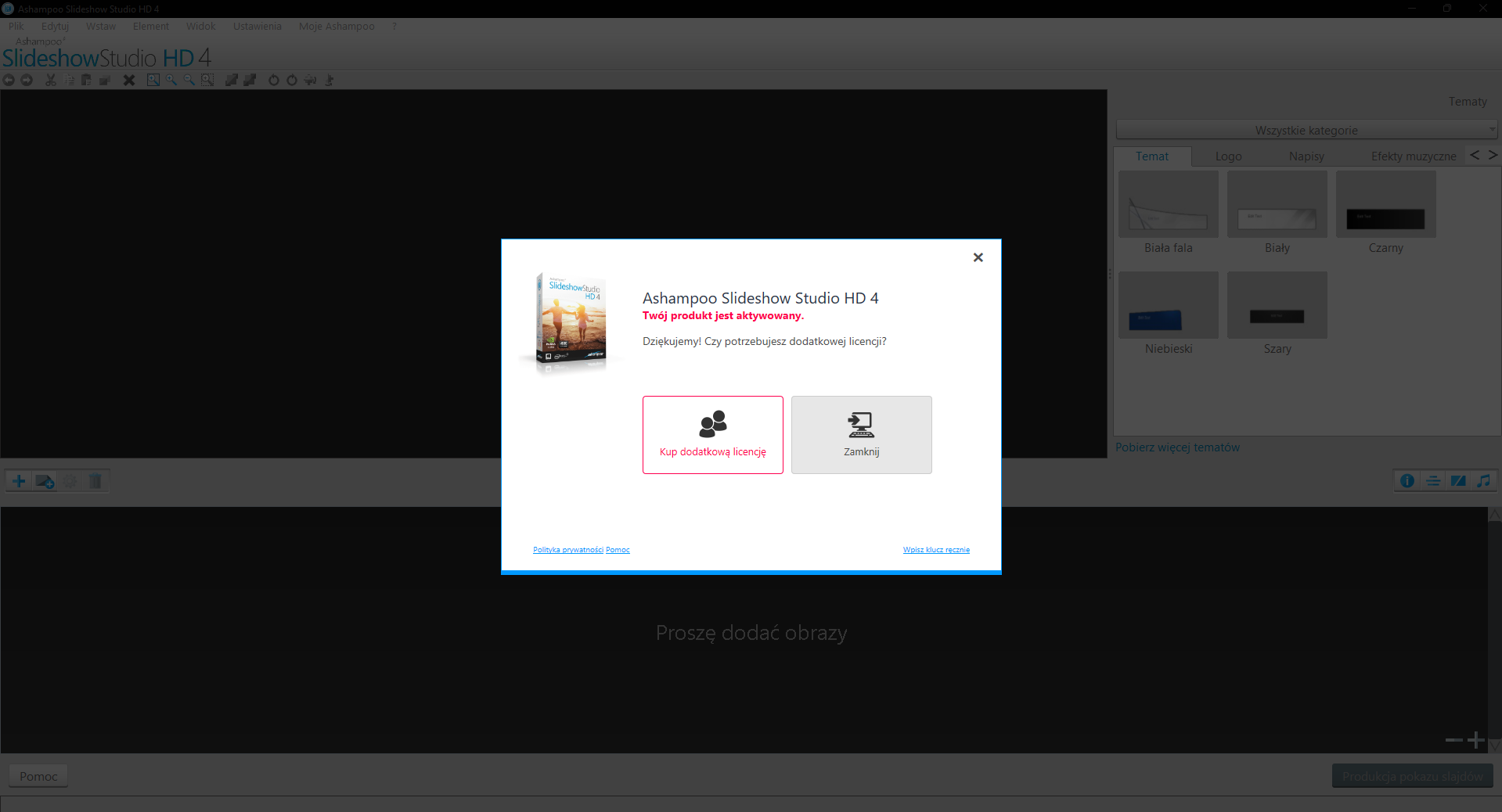Click the blue Info icon
Screen dimensions: 1502x812
[1407, 481]
